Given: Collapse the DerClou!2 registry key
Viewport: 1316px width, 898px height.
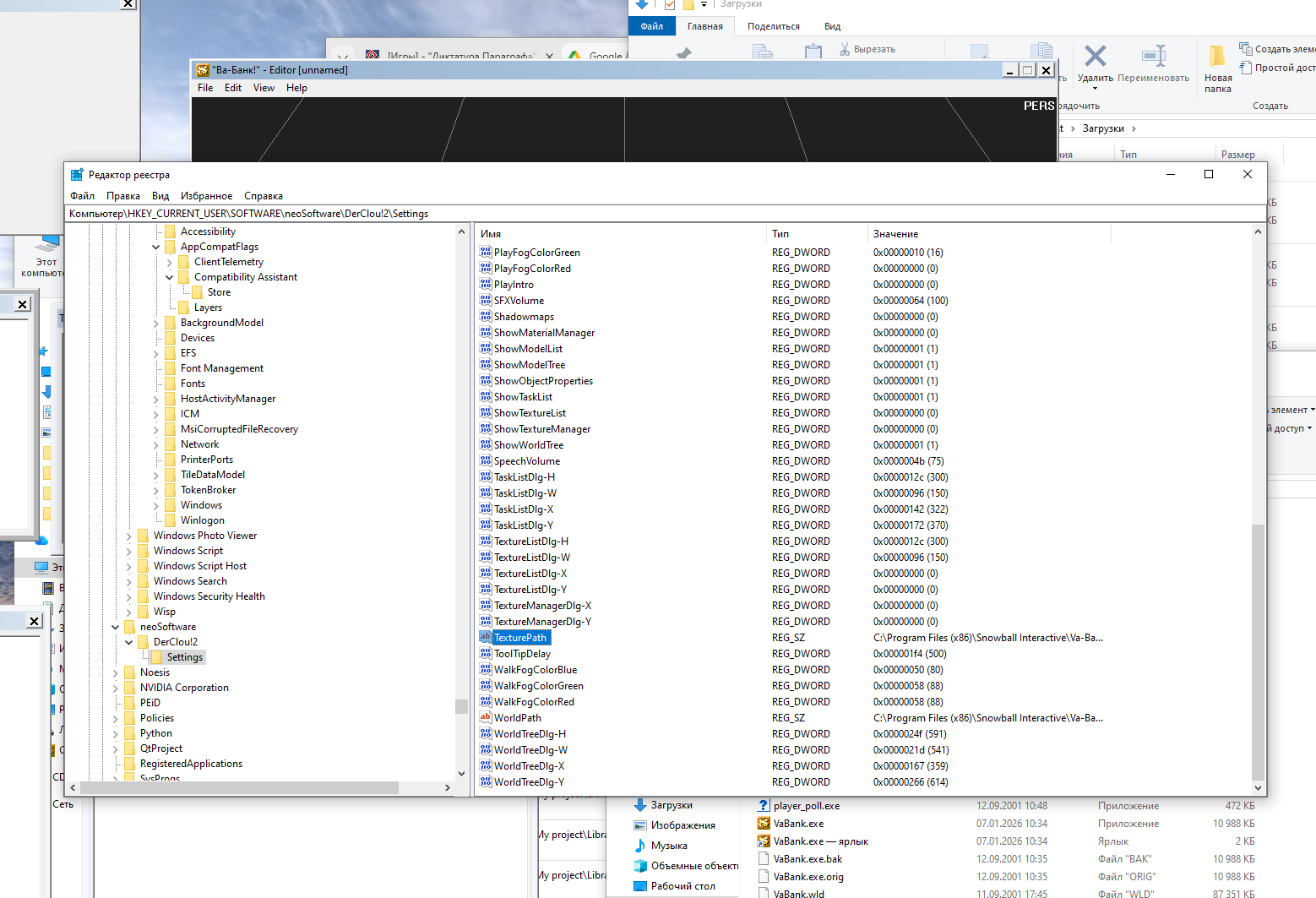Looking at the screenshot, I should tap(129, 642).
